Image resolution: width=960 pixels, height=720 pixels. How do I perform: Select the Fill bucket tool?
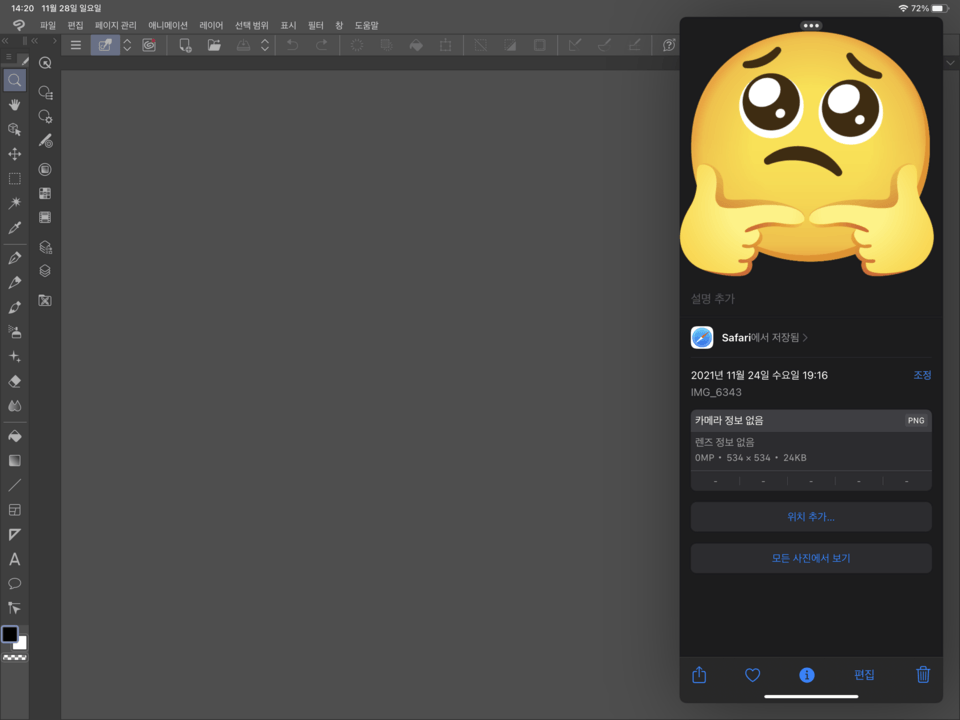point(14,436)
